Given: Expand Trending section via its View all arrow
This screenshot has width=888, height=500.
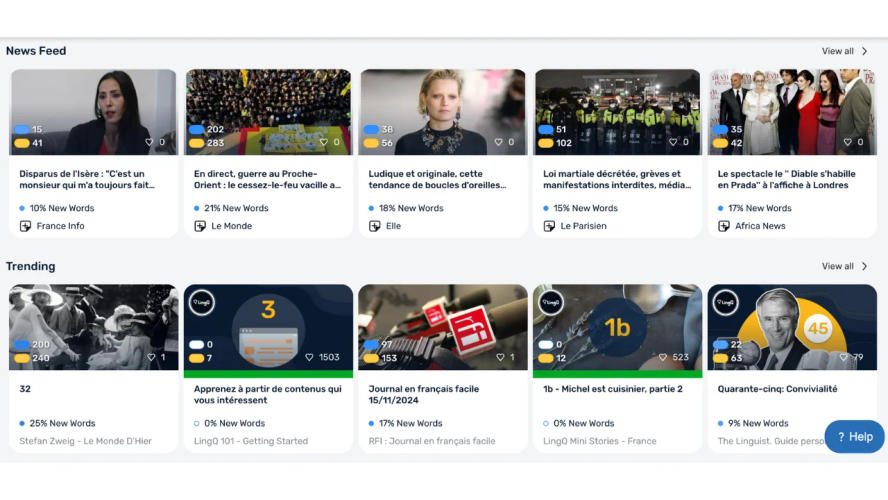Looking at the screenshot, I should (865, 266).
